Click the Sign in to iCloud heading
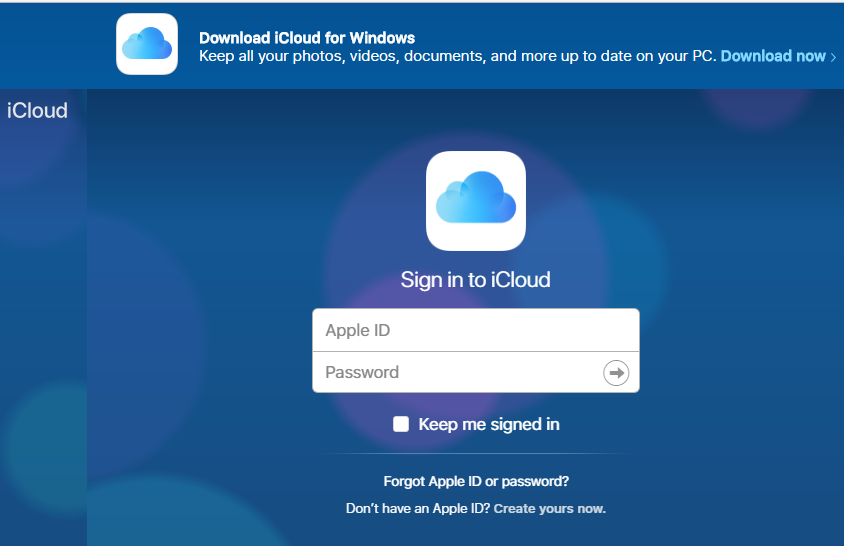Image resolution: width=844 pixels, height=546 pixels. click(476, 280)
